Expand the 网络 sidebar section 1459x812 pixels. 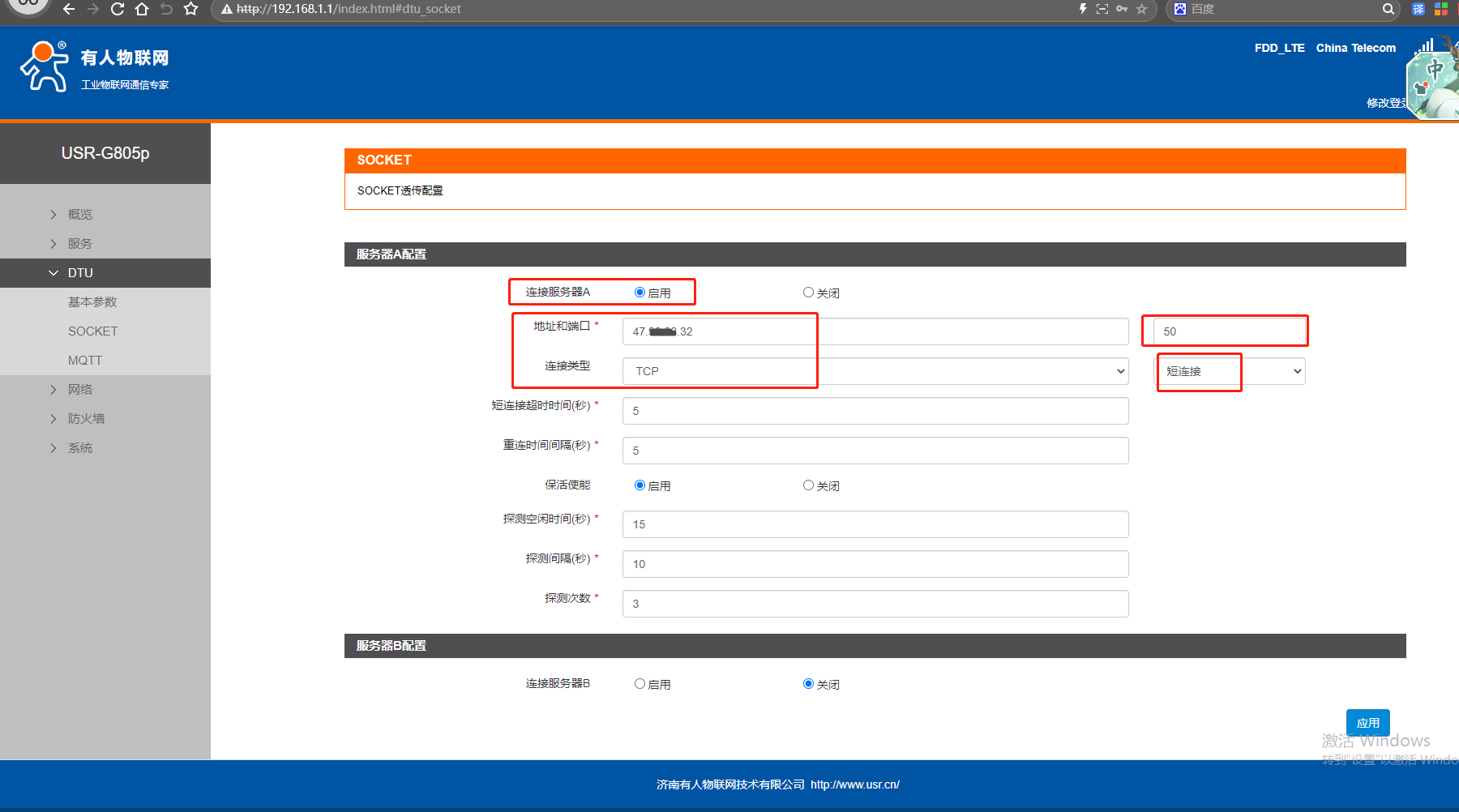(79, 390)
